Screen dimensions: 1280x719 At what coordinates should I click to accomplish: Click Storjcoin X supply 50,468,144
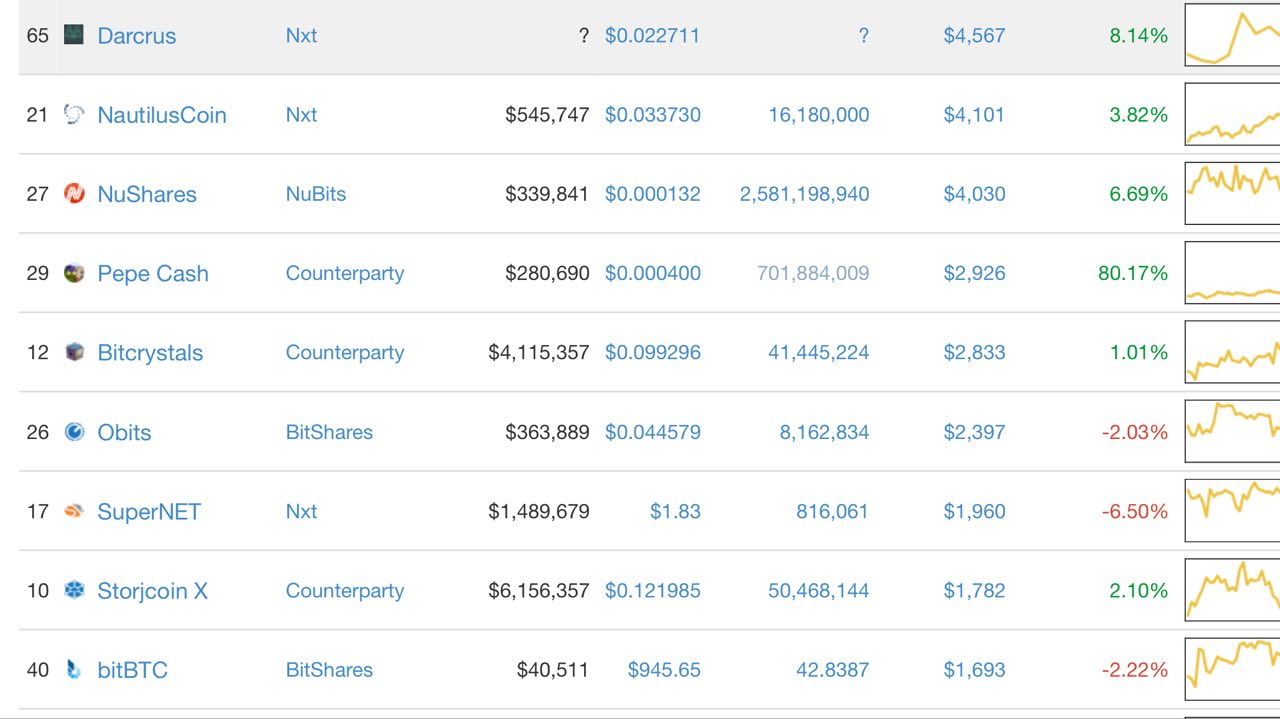click(x=819, y=591)
